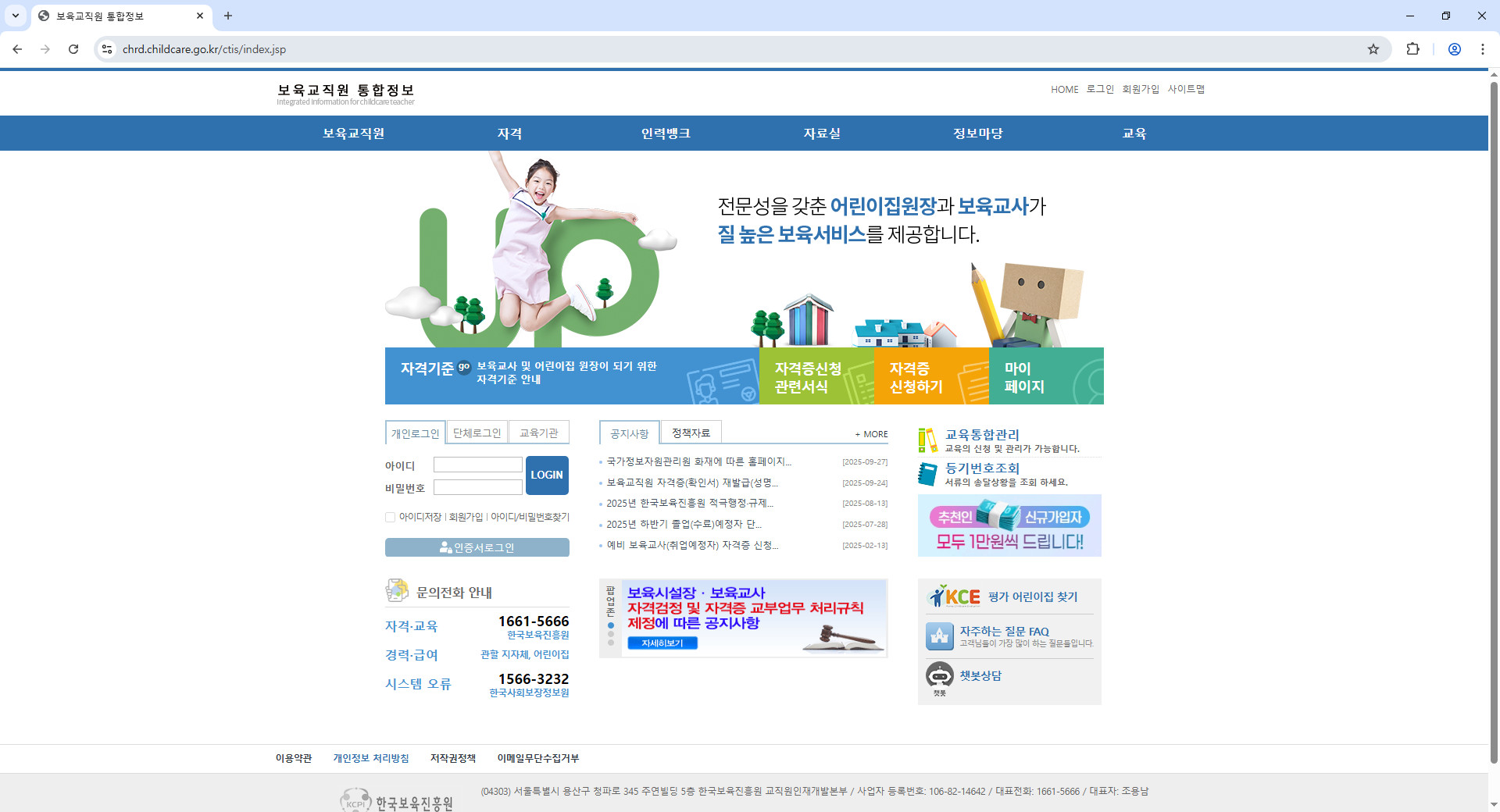Open the 사이트맵 link
The width and height of the screenshot is (1500, 812).
1186,89
